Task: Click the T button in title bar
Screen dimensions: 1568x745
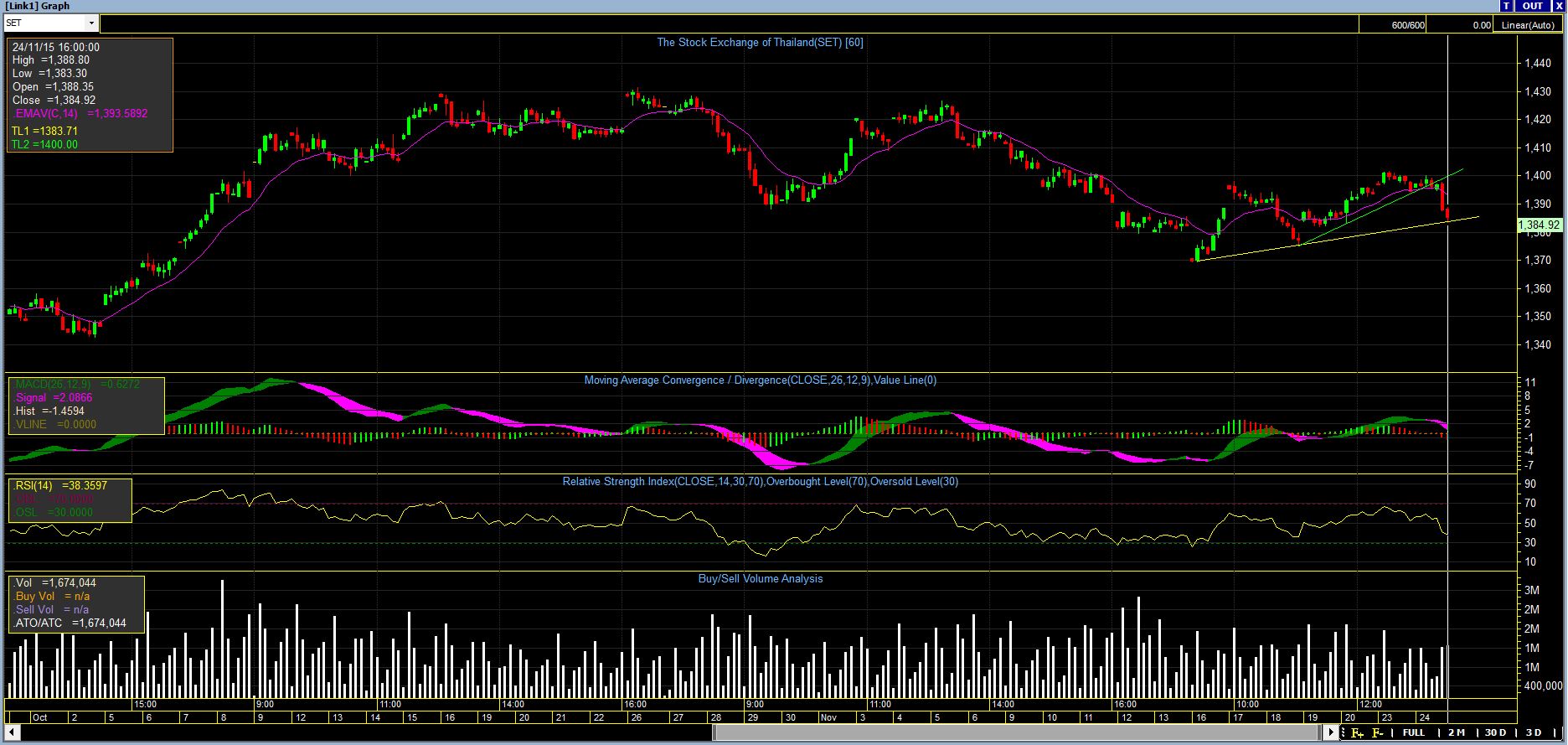Action: [x=1506, y=6]
